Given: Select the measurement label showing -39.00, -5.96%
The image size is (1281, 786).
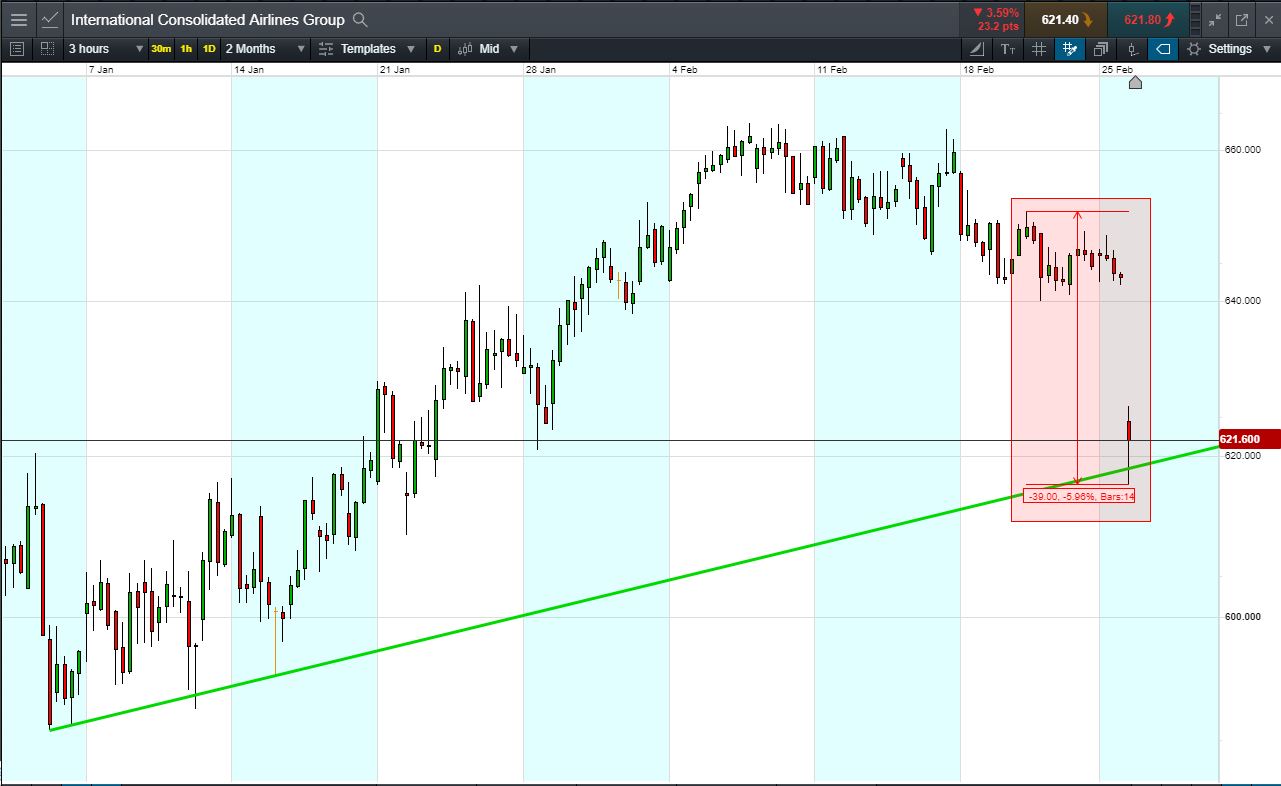Looking at the screenshot, I should [x=1081, y=496].
